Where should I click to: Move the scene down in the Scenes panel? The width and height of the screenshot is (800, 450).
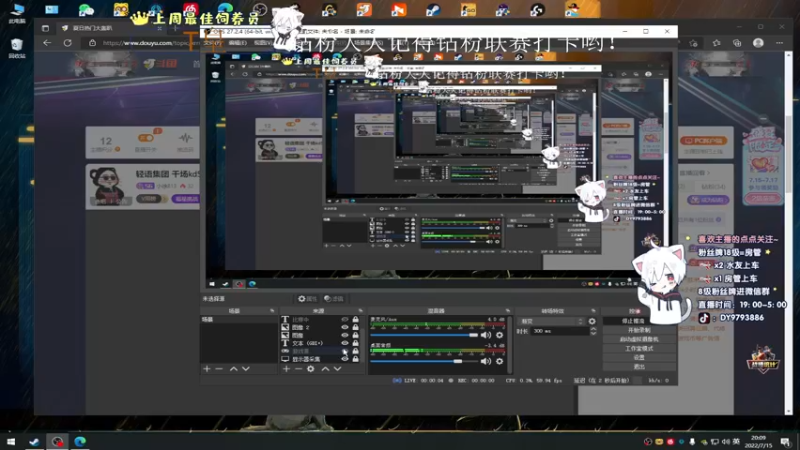click(x=246, y=368)
